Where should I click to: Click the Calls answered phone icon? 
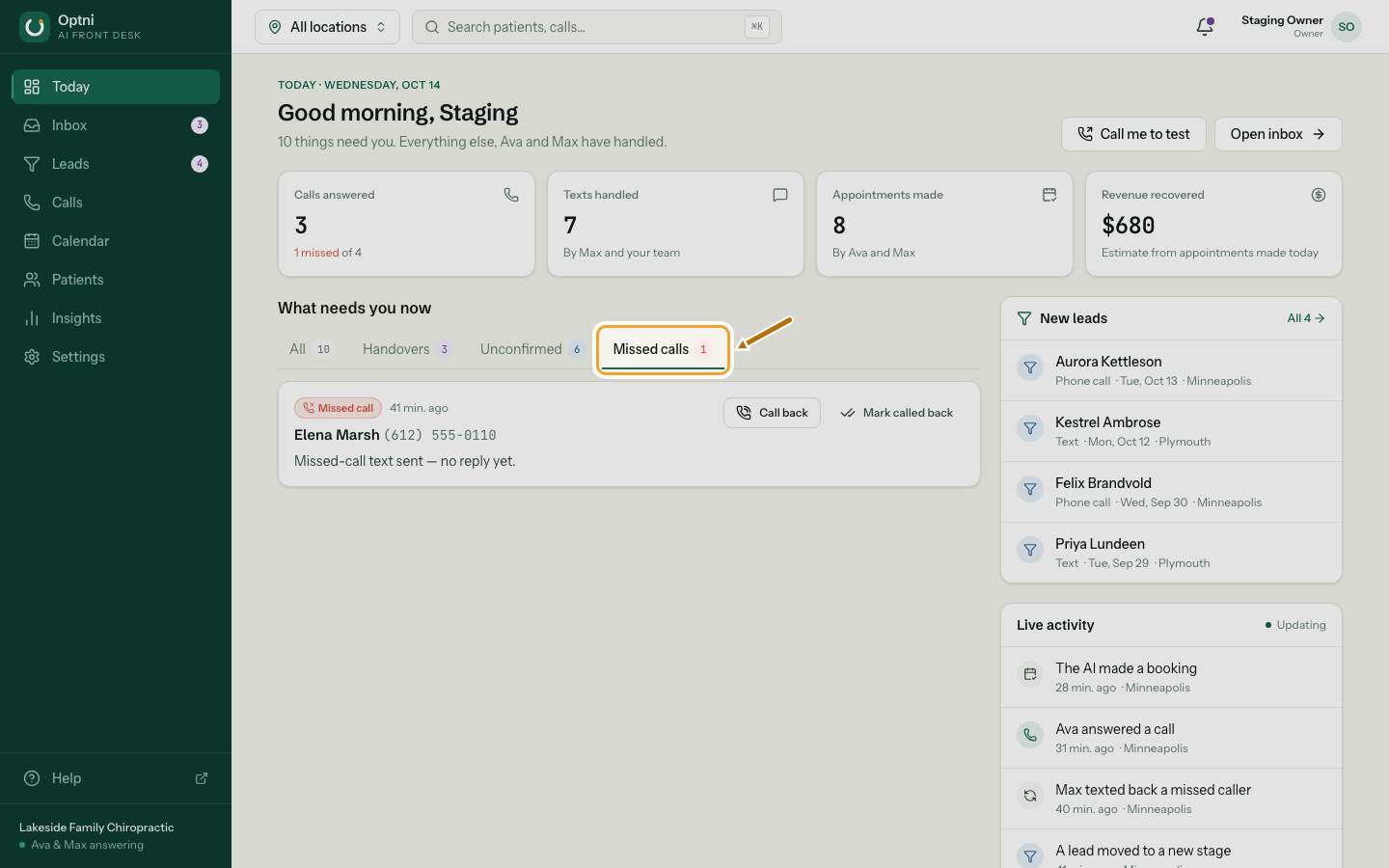[511, 195]
